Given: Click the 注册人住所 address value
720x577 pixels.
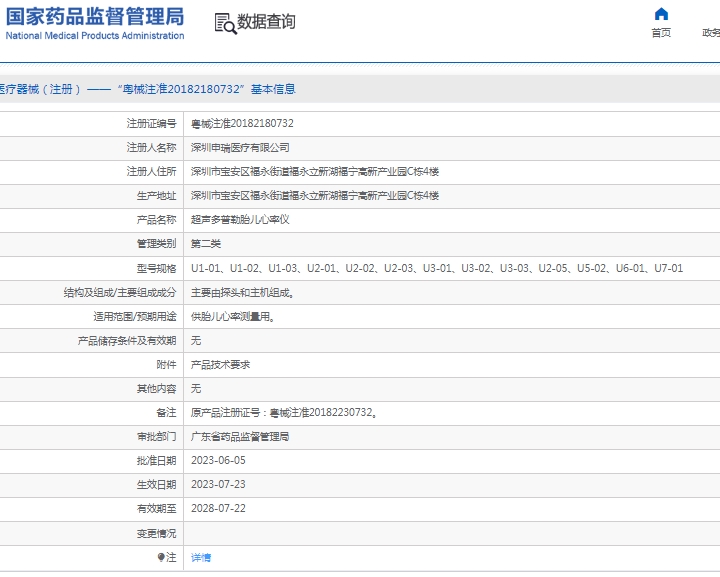Looking at the screenshot, I should pyautogui.click(x=315, y=172).
